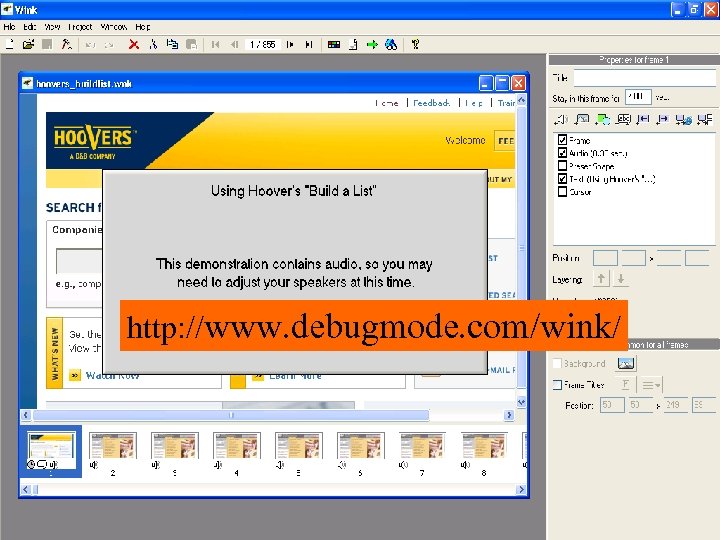Move layer up with the up arrow
The height and width of the screenshot is (540, 720).
601,278
